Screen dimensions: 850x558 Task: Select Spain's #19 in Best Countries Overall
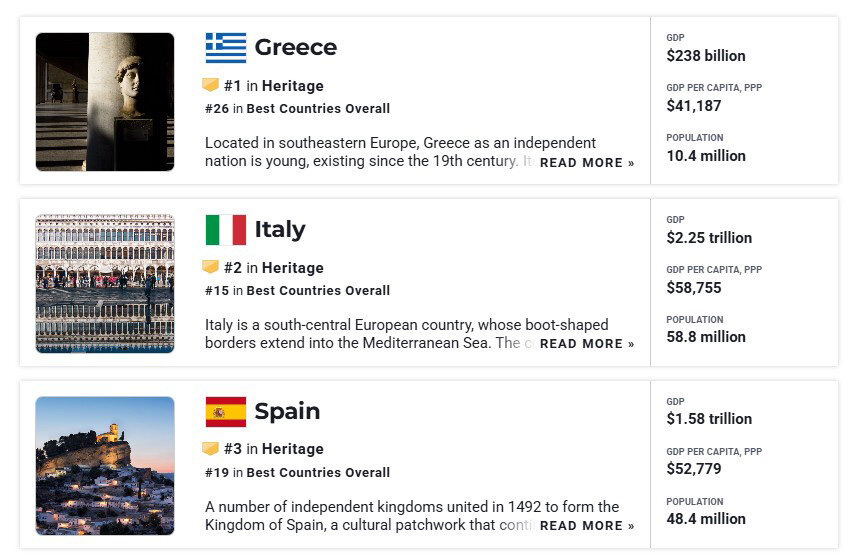(298, 472)
